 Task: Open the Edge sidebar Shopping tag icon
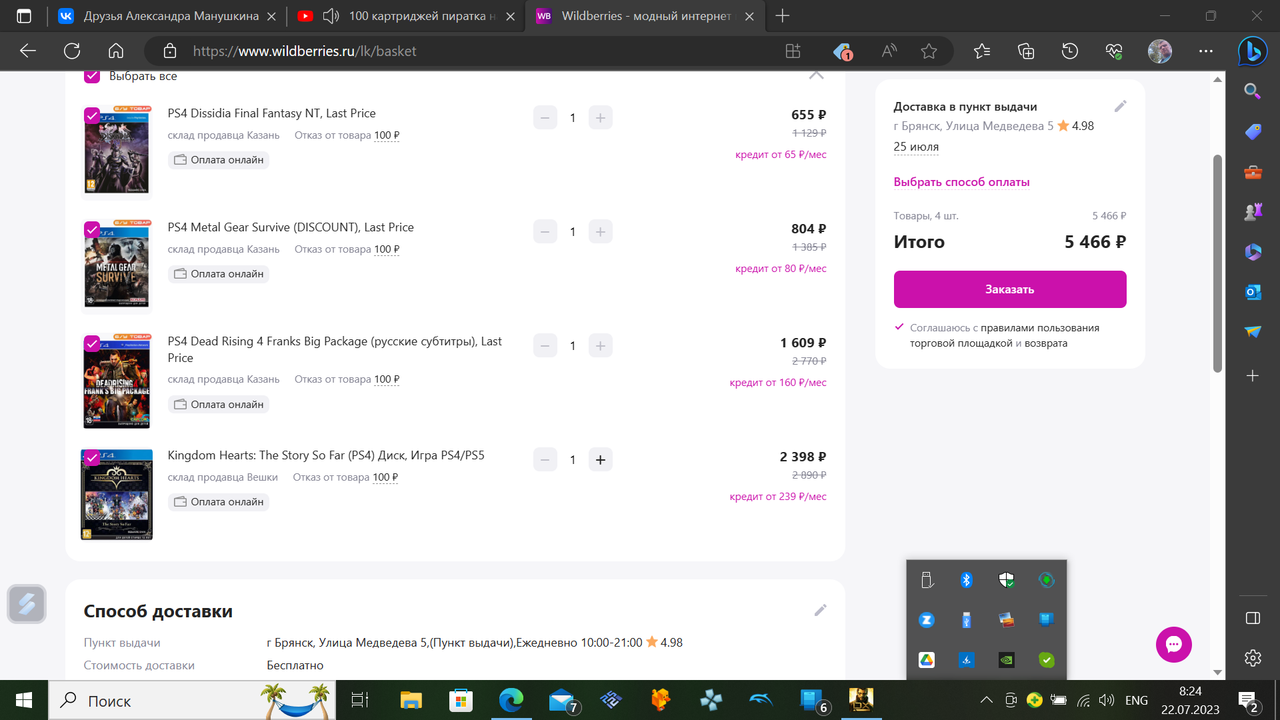[x=1253, y=132]
